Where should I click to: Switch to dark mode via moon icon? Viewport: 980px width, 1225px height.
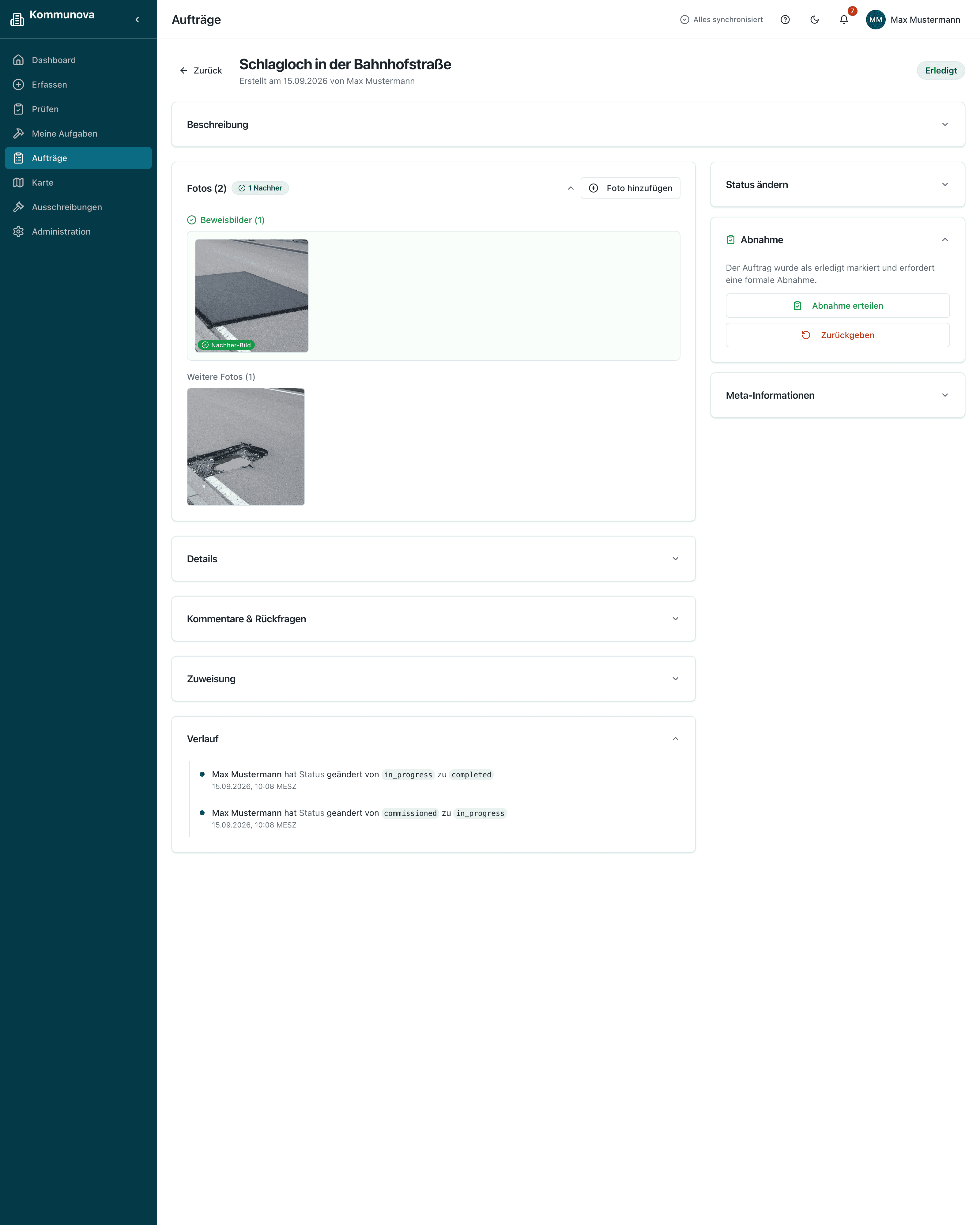[815, 19]
